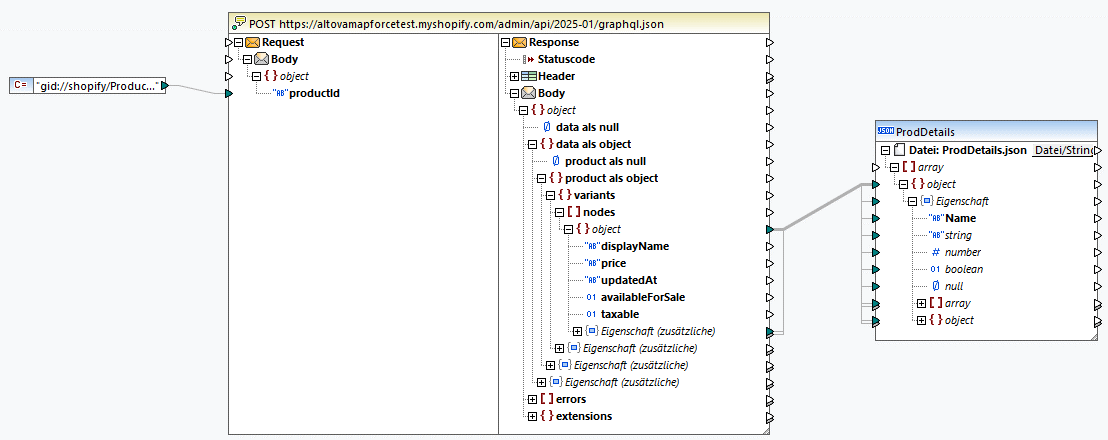Click the output connector of the constant
Viewport: 1108px width, 440px height.
tap(165, 86)
